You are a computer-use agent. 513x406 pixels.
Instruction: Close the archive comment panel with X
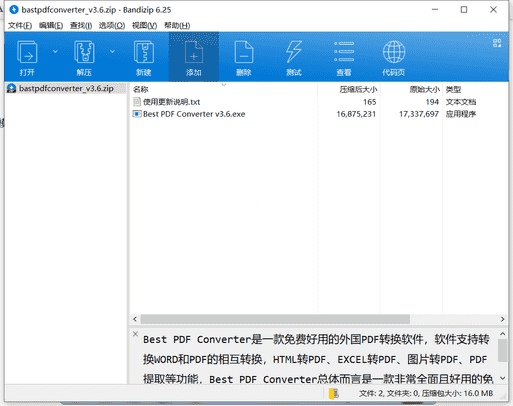135,334
